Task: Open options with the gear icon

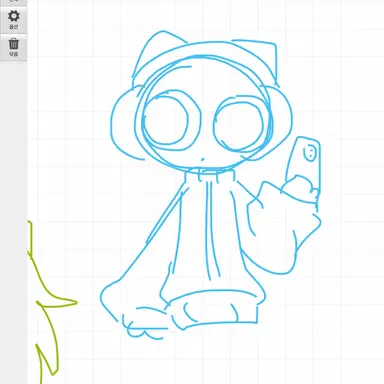Action: (x=14, y=16)
